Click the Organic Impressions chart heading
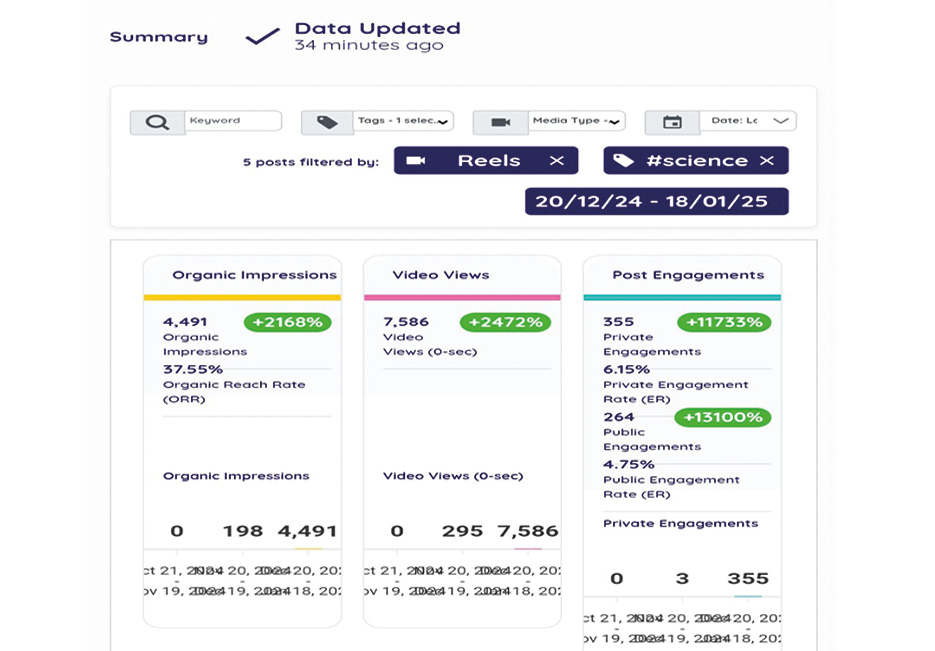The width and height of the screenshot is (935, 651). [x=236, y=476]
